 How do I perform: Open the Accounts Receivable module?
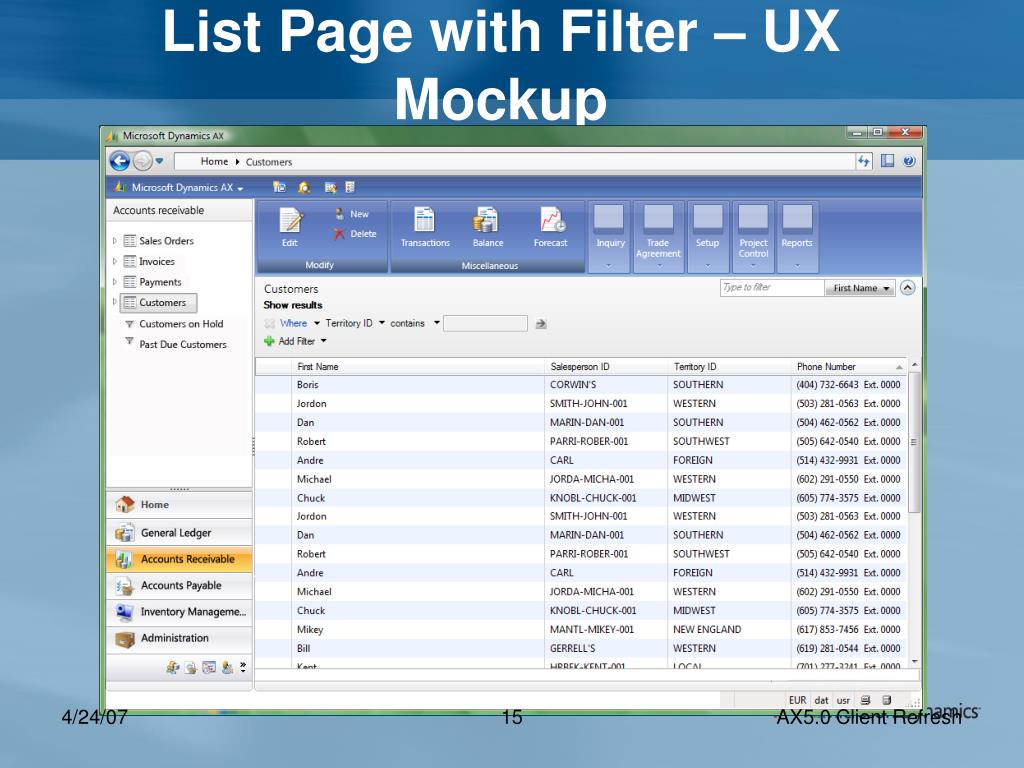point(179,559)
